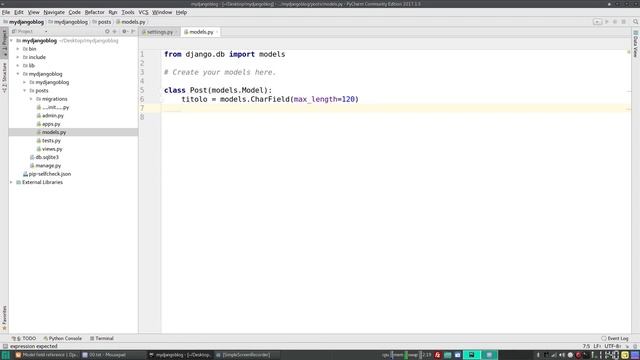The image size is (640, 360).
Task: Click the 7:5 cursor position in status bar
Action: 586,346
